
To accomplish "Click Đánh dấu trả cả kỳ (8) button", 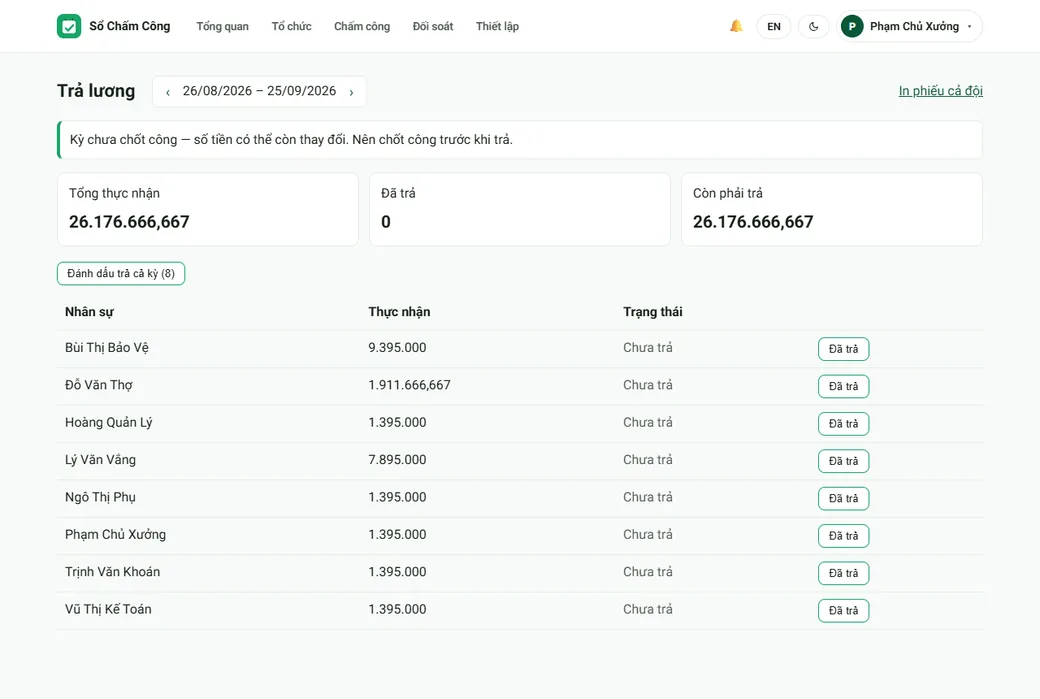I will tap(121, 273).
